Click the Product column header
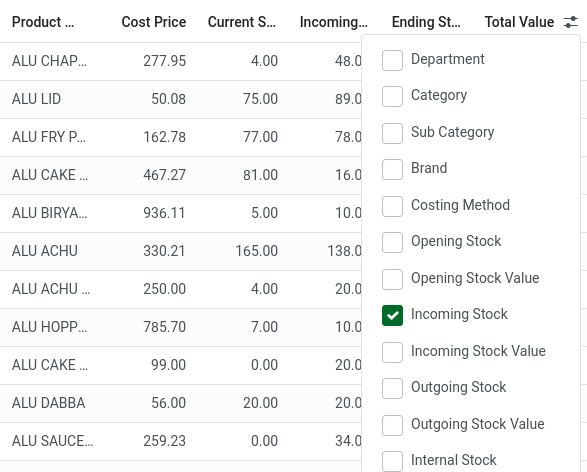 click(x=43, y=22)
